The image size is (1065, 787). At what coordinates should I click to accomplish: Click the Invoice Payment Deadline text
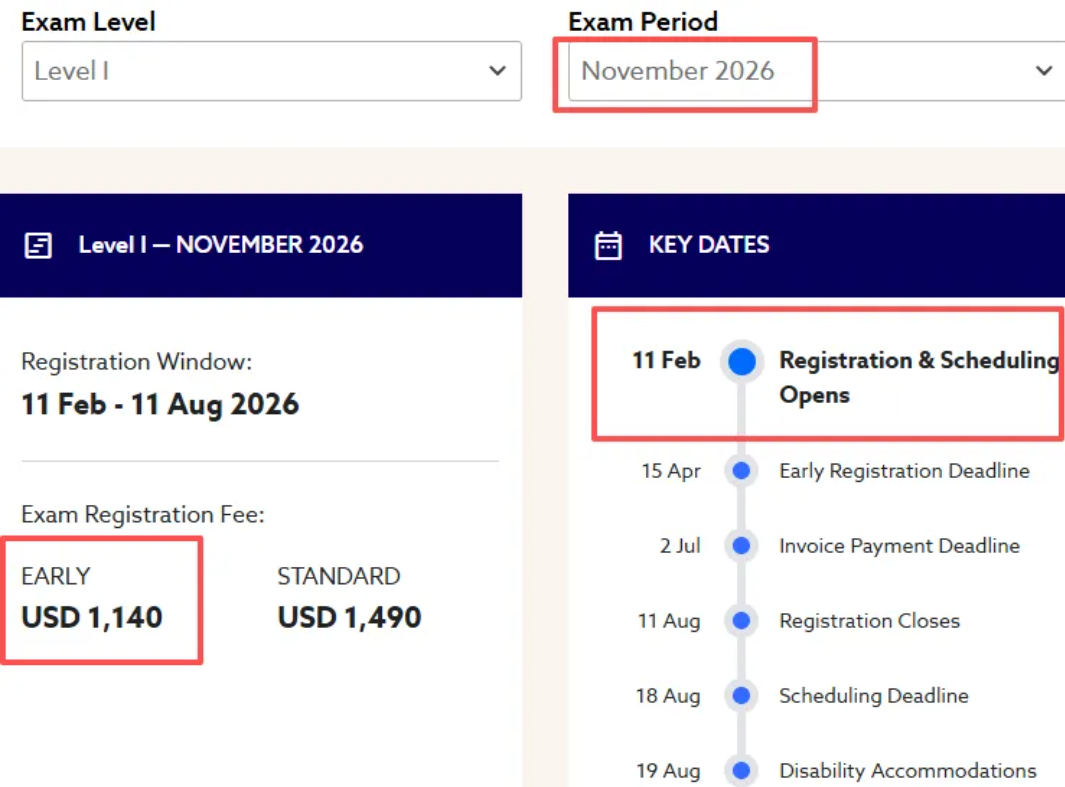point(899,546)
